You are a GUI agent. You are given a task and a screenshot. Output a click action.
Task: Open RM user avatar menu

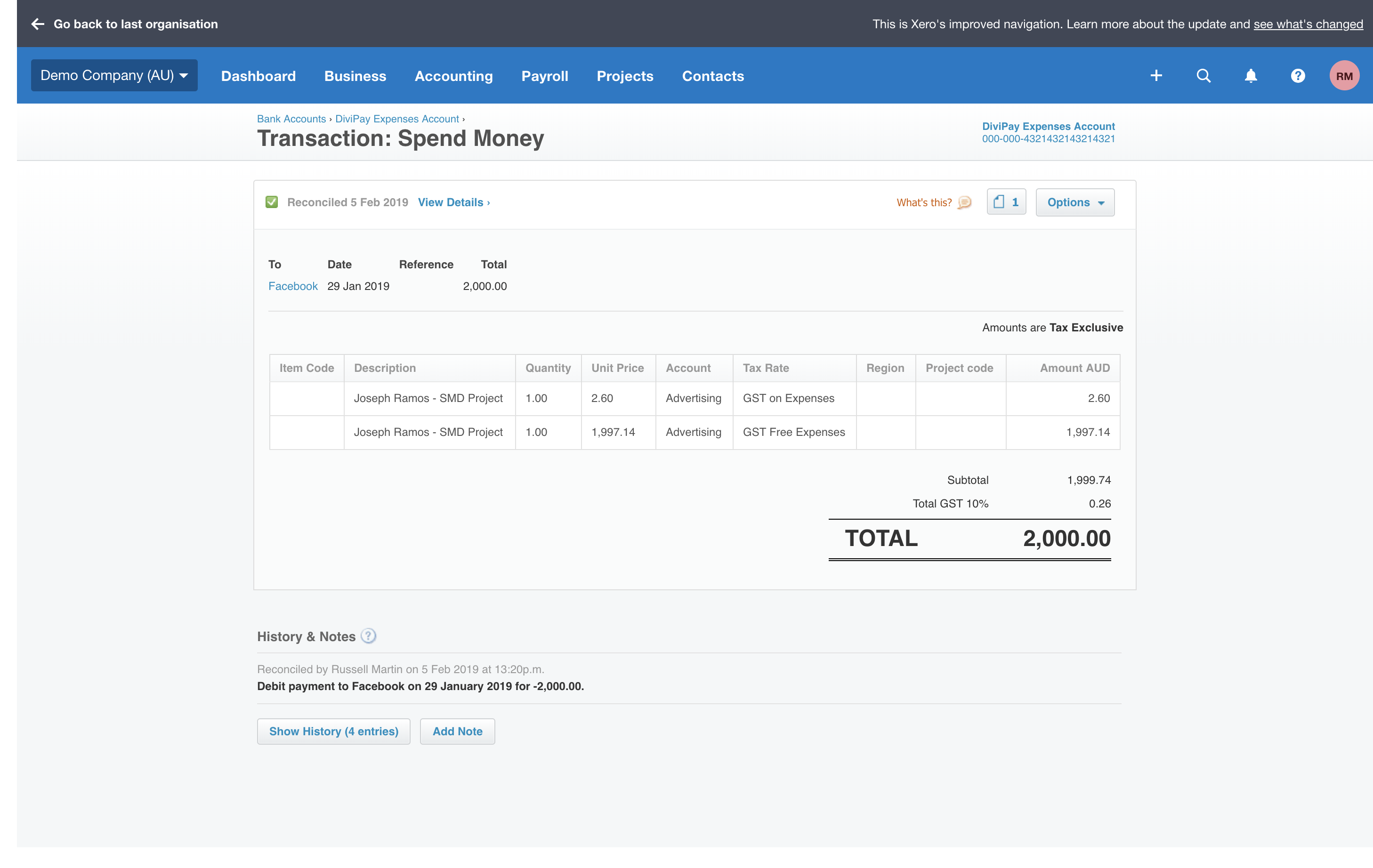[x=1344, y=76]
